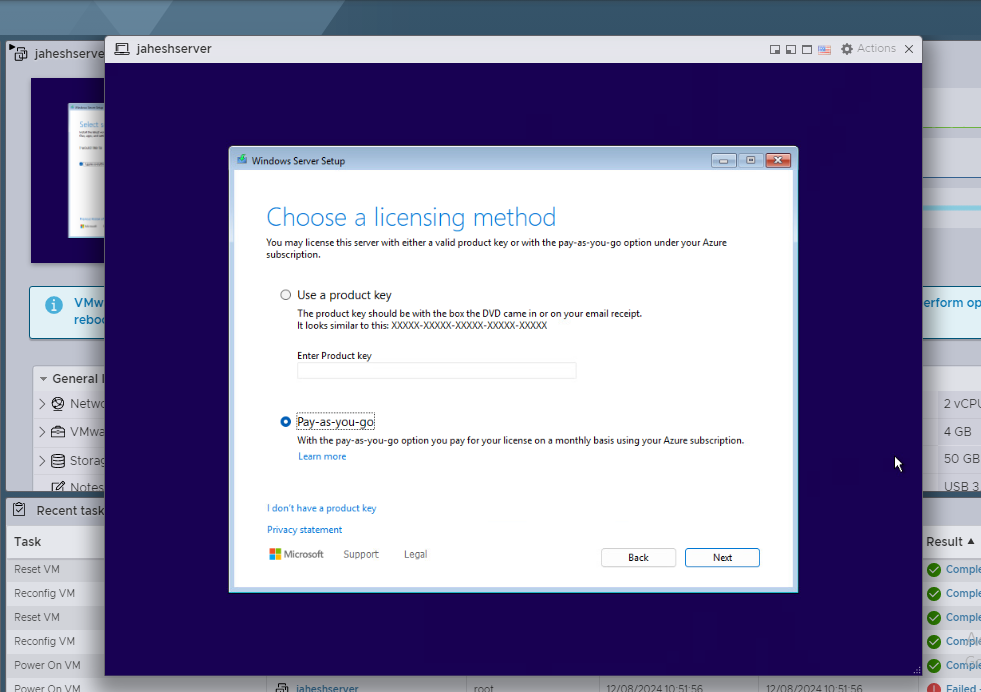The width and height of the screenshot is (981, 692).
Task: Click the Recent tasks clipboard icon
Action: [x=19, y=510]
